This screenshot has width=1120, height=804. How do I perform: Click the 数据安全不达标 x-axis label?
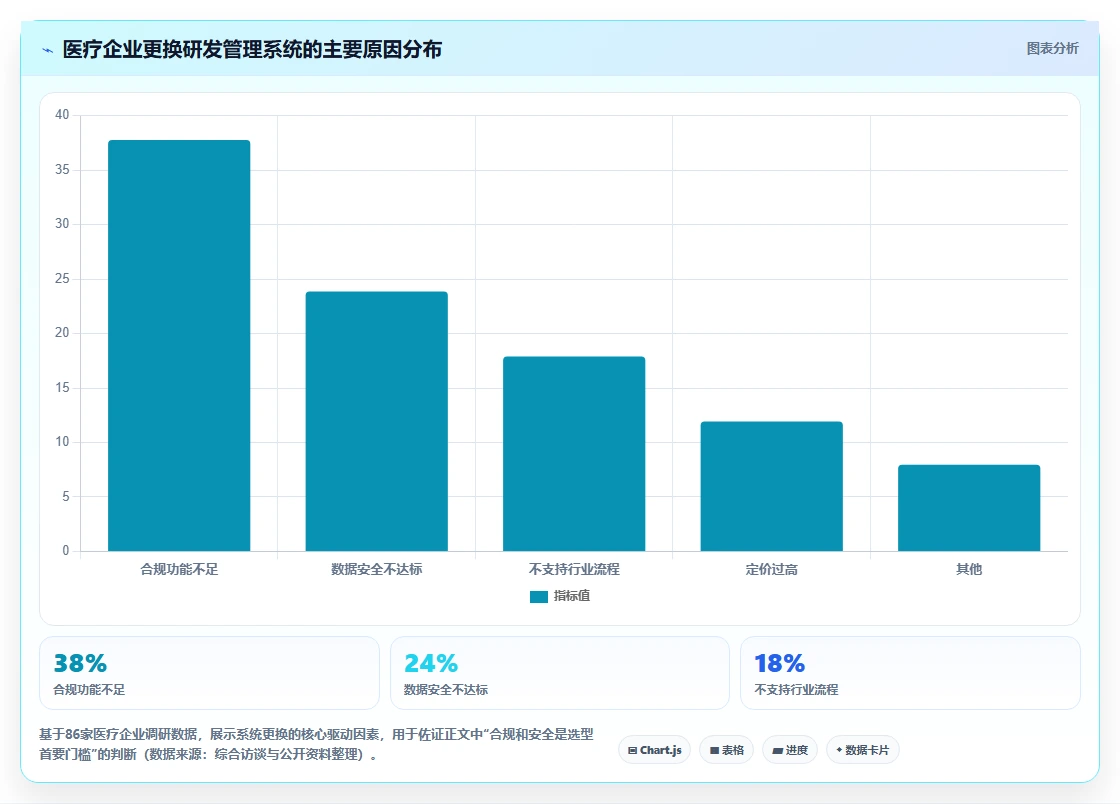click(x=376, y=569)
